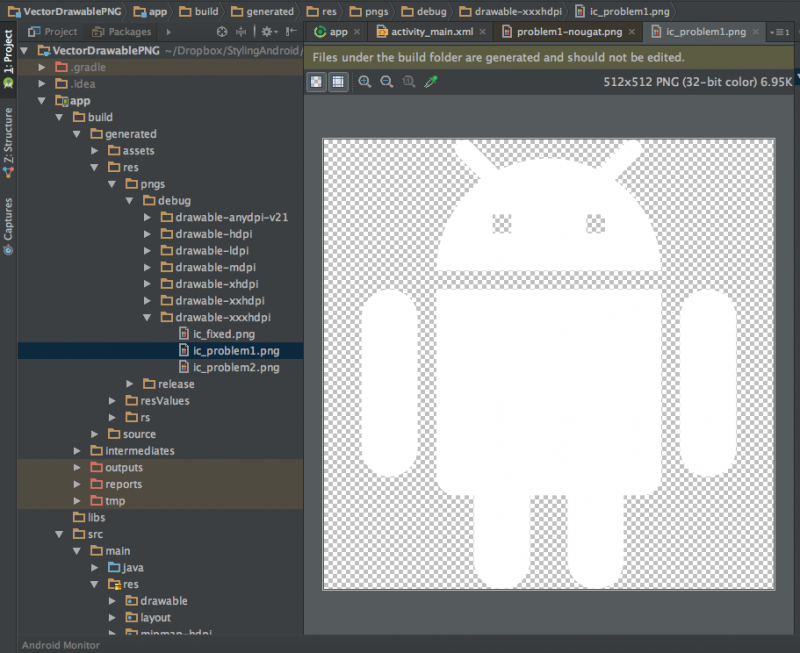Hide the Project tool window icon

[291, 32]
